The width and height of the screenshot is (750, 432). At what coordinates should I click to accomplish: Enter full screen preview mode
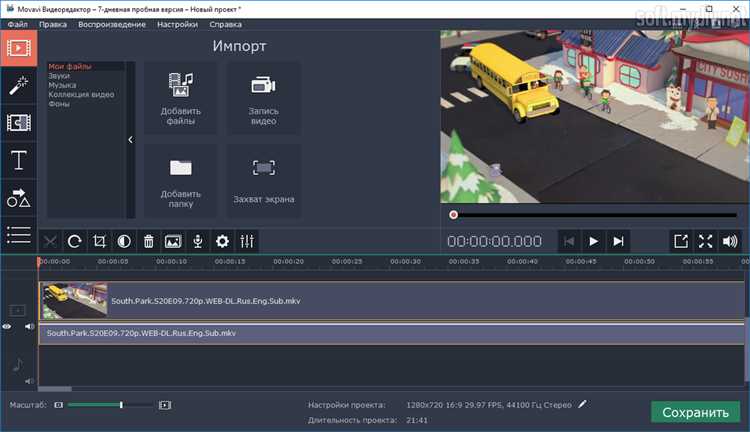(x=706, y=241)
